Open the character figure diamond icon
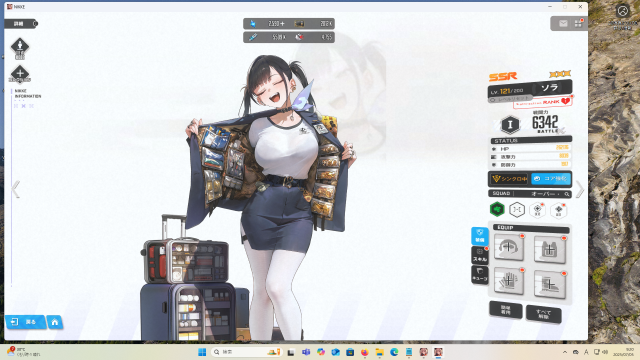The height and width of the screenshot is (360, 640). point(20,47)
